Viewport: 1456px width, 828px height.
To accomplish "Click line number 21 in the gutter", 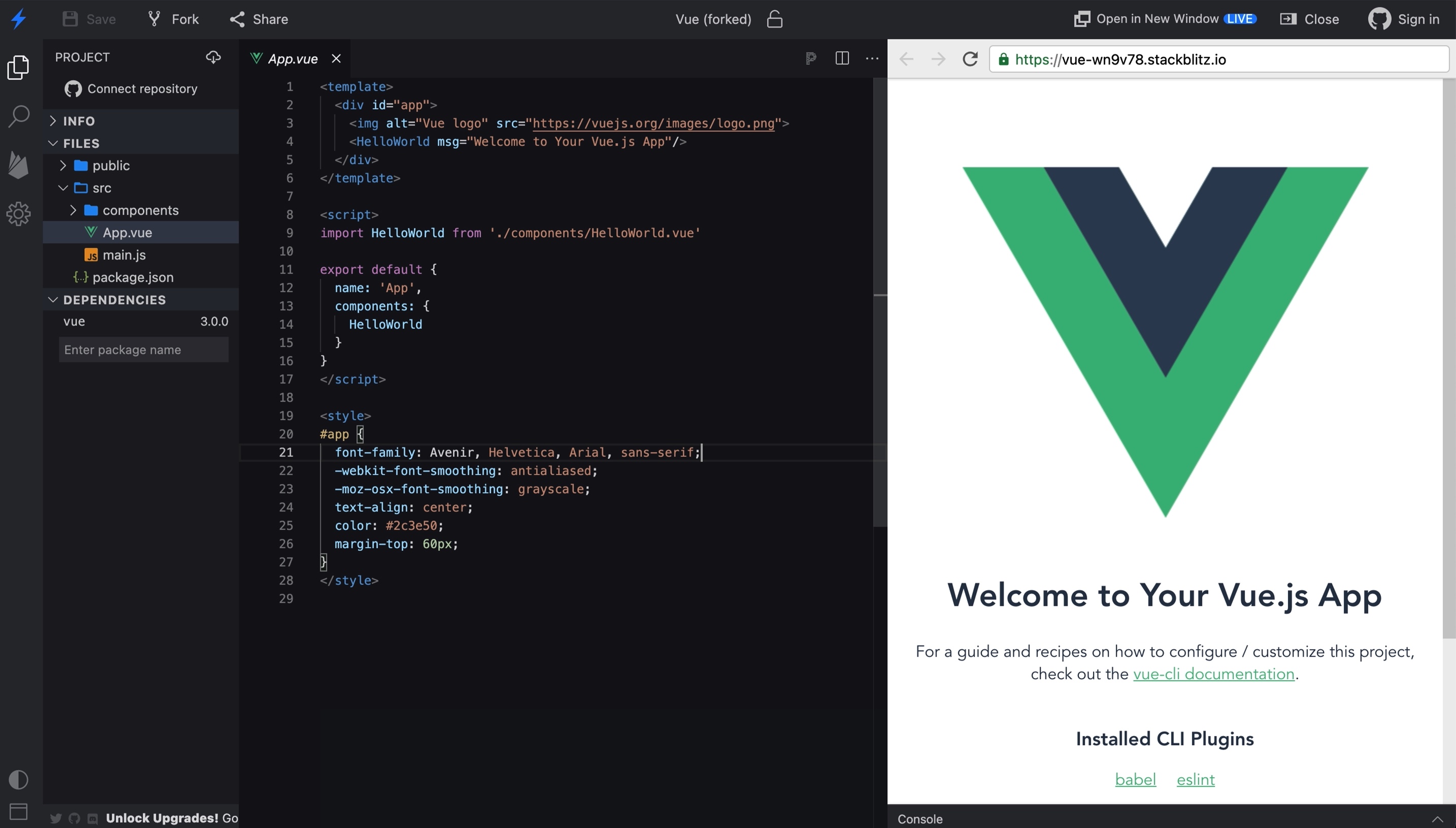I will pyautogui.click(x=286, y=452).
